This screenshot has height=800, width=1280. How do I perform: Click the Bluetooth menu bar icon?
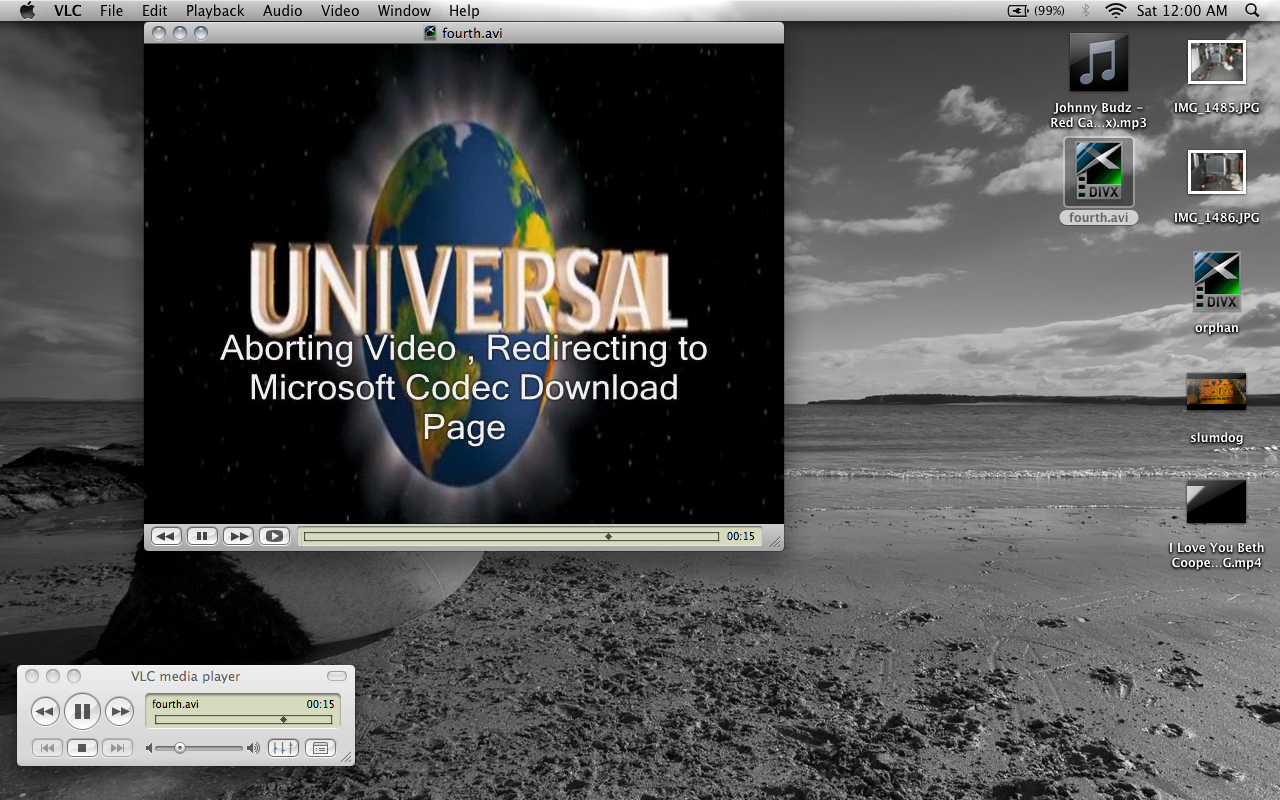(1086, 10)
